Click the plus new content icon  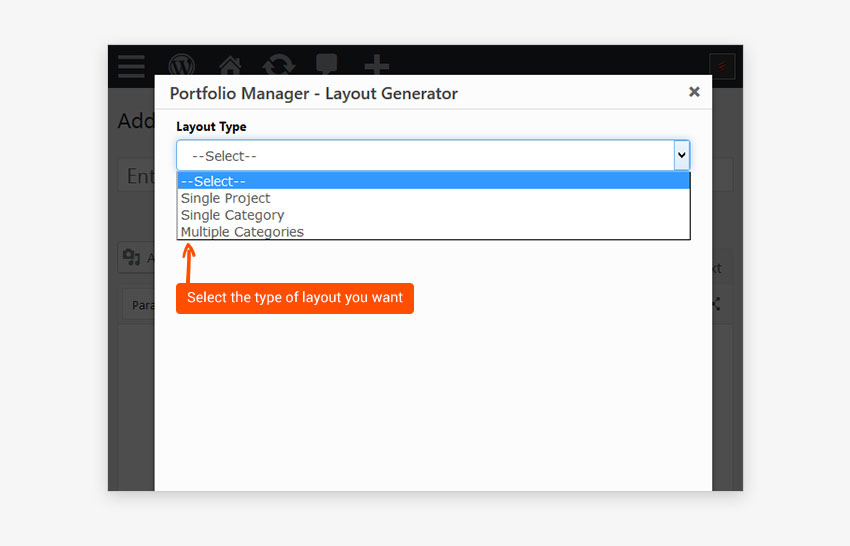(x=376, y=66)
